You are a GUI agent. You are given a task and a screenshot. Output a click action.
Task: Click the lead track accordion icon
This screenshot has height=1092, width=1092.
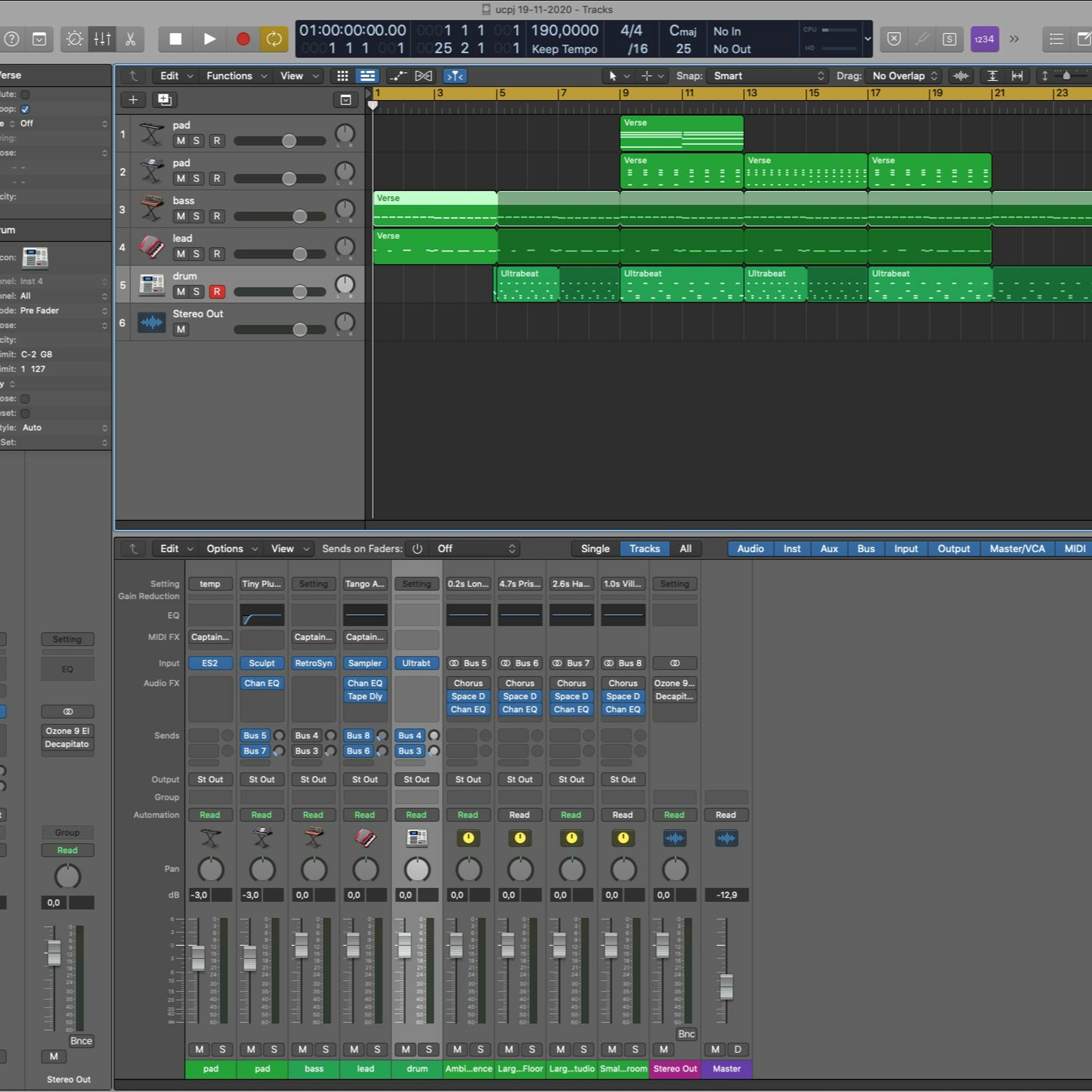[151, 246]
